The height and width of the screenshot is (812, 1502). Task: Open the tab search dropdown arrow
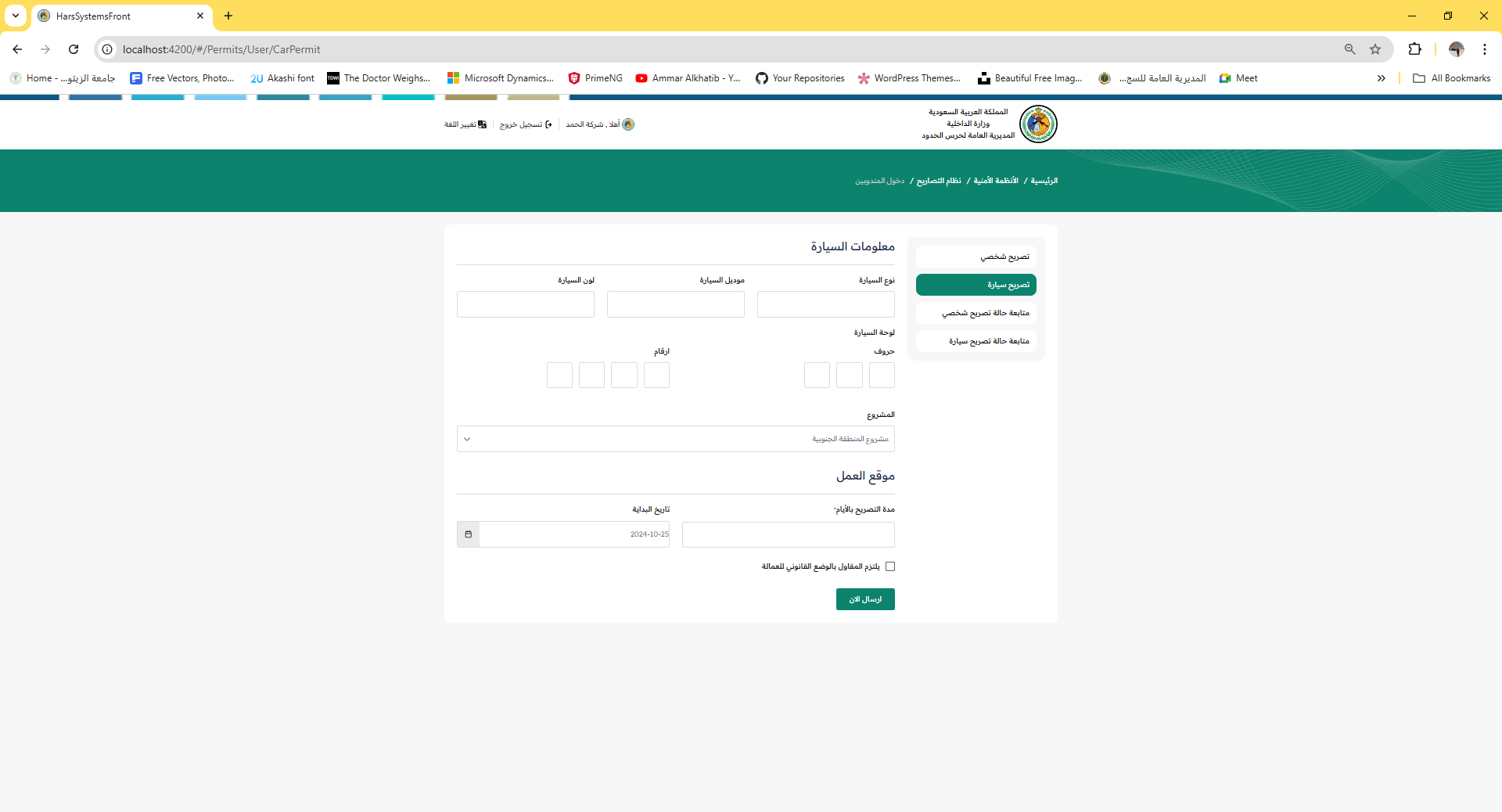pos(16,16)
